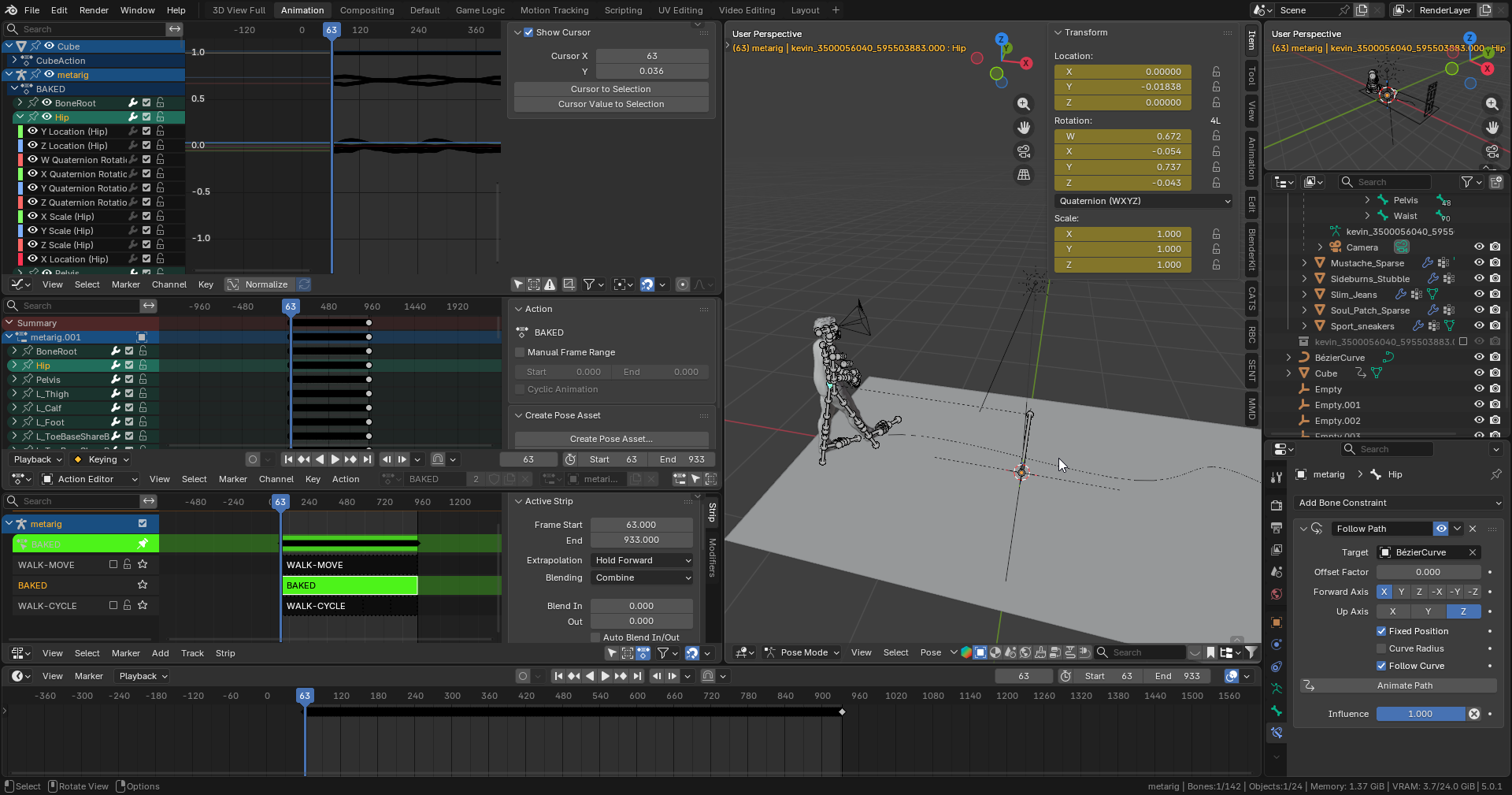Open the Pose Mode dropdown

[802, 652]
